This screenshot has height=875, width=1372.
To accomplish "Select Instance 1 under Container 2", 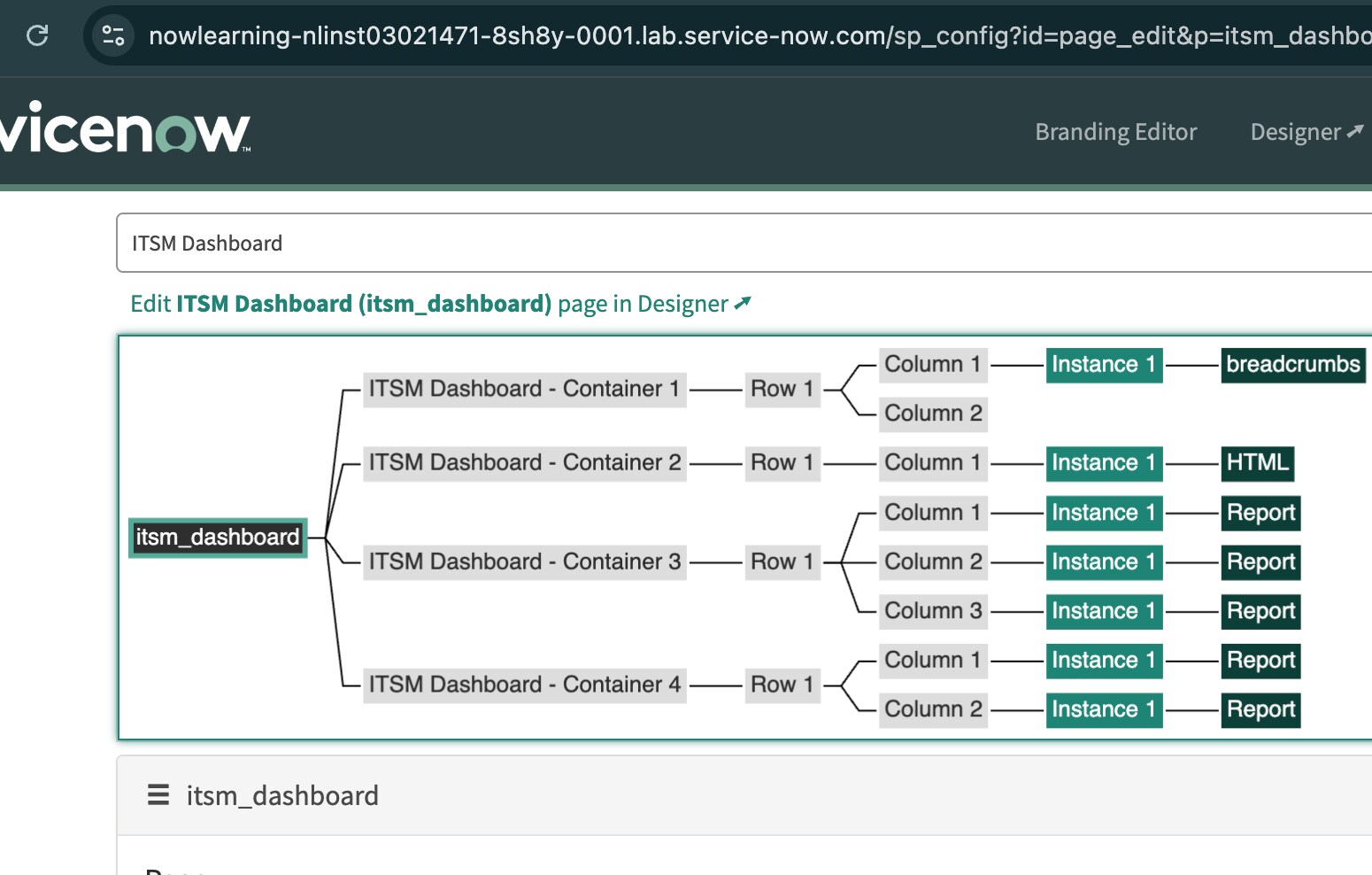I will 1103,462.
